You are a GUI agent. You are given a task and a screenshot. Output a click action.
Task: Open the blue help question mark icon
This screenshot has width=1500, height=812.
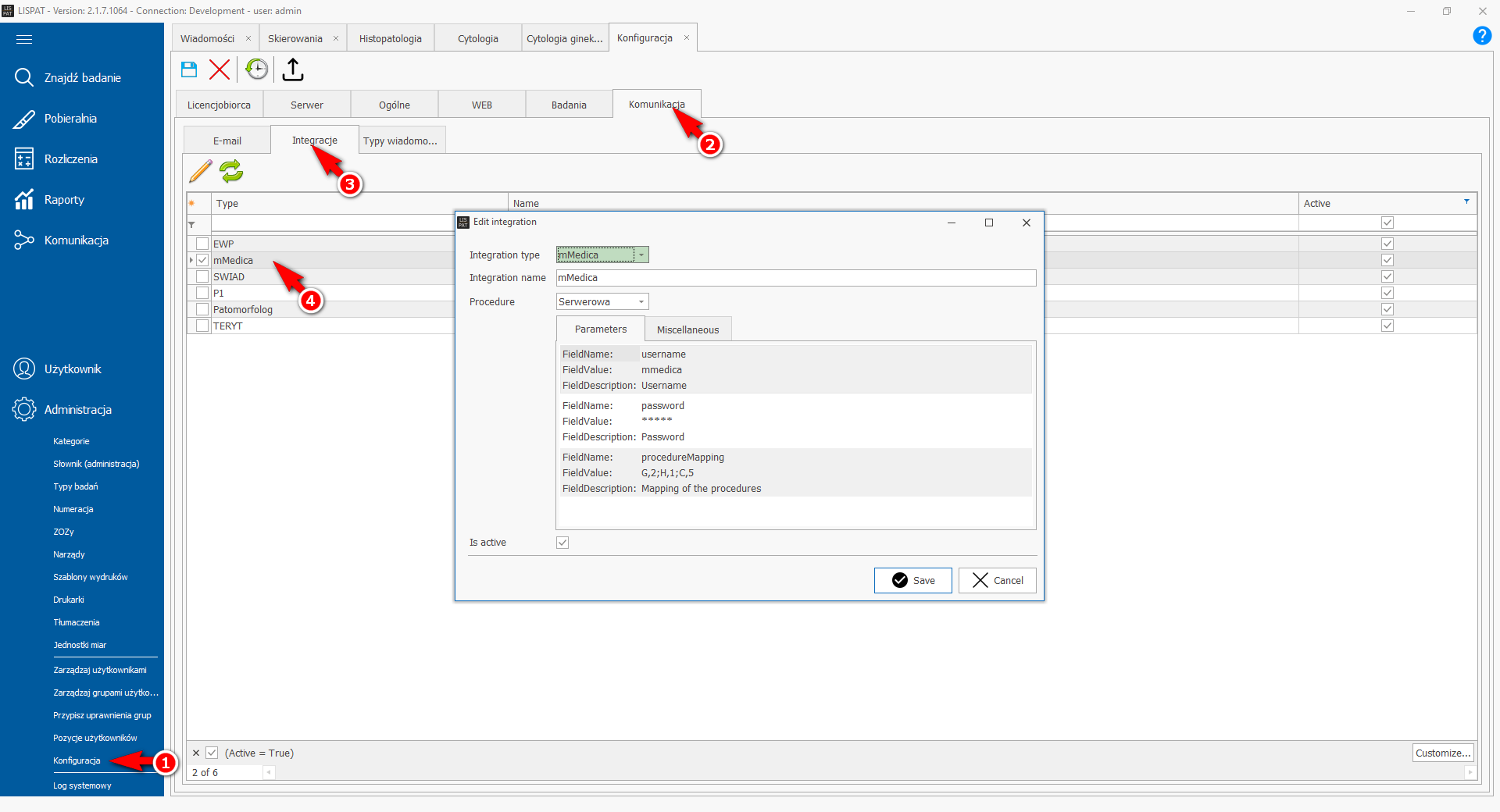[1481, 36]
